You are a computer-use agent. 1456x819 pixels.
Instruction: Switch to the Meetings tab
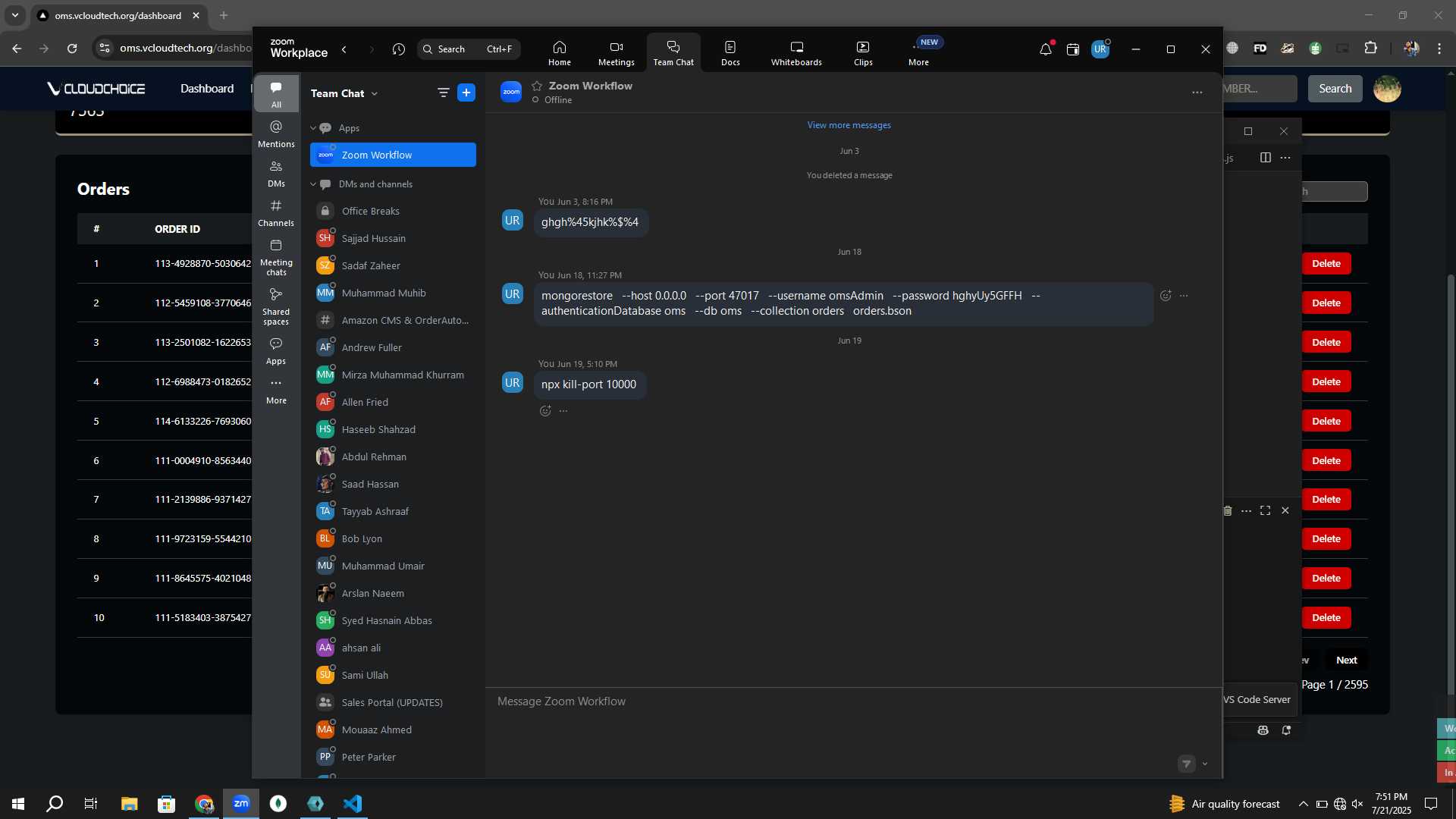(x=616, y=53)
